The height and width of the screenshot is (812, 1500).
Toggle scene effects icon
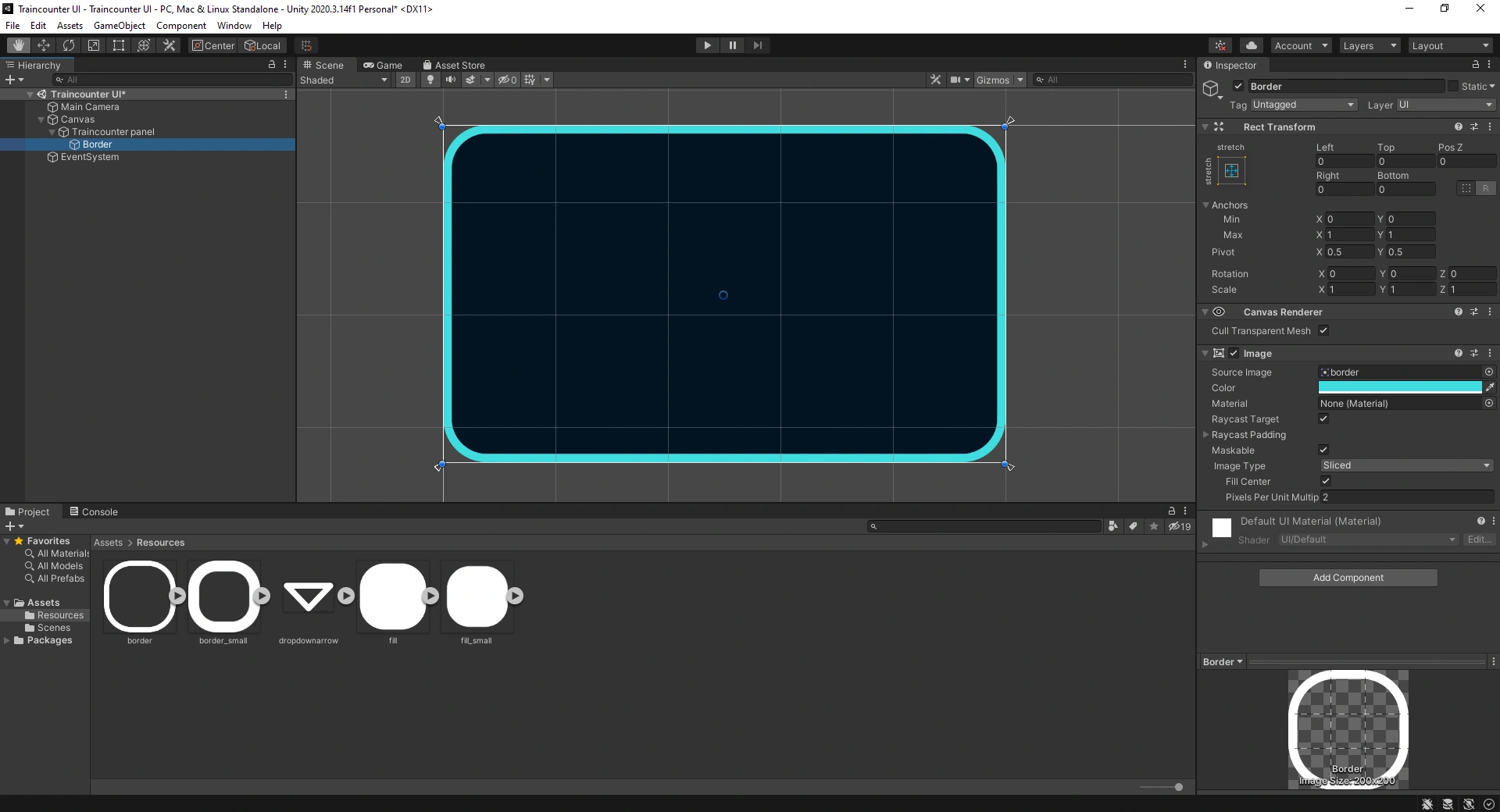pos(470,80)
